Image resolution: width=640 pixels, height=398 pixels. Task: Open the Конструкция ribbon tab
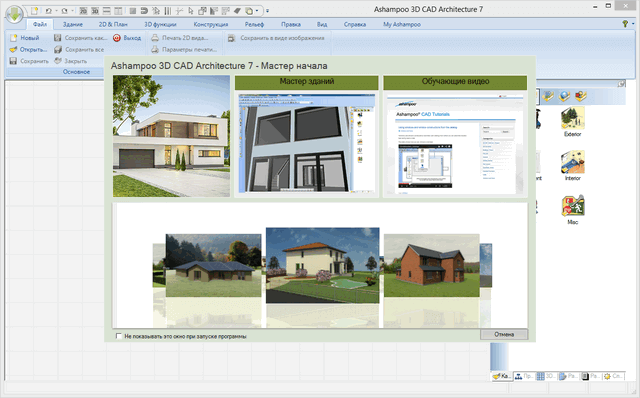(211, 24)
